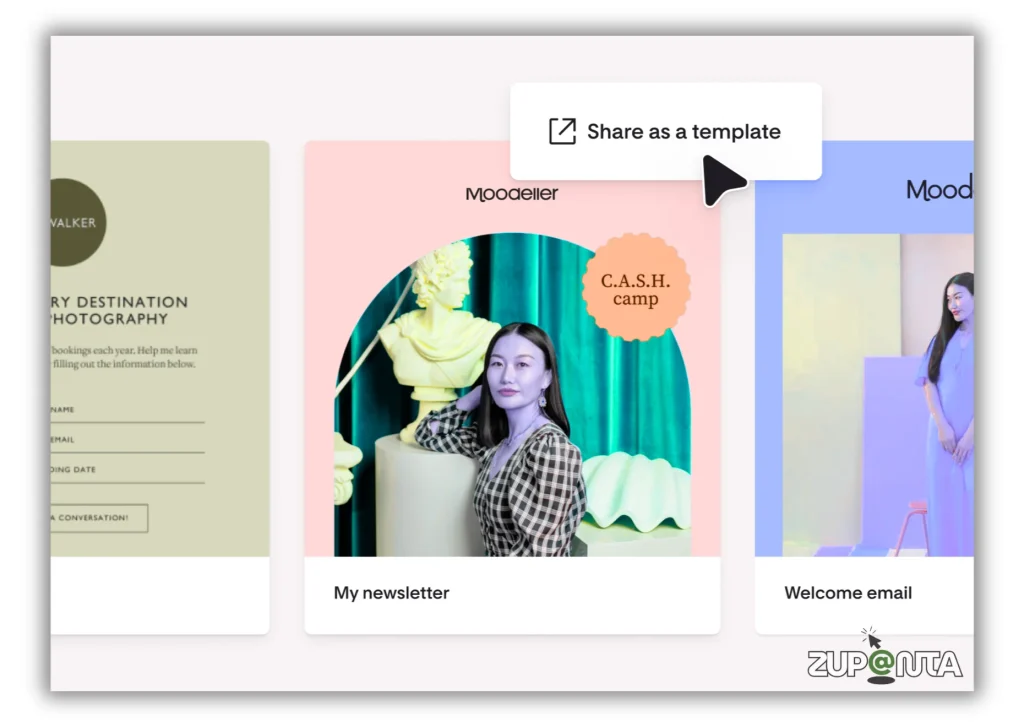1024x727 pixels.
Task: Click the Moodeller logo on the pink newsletter
Action: [512, 193]
